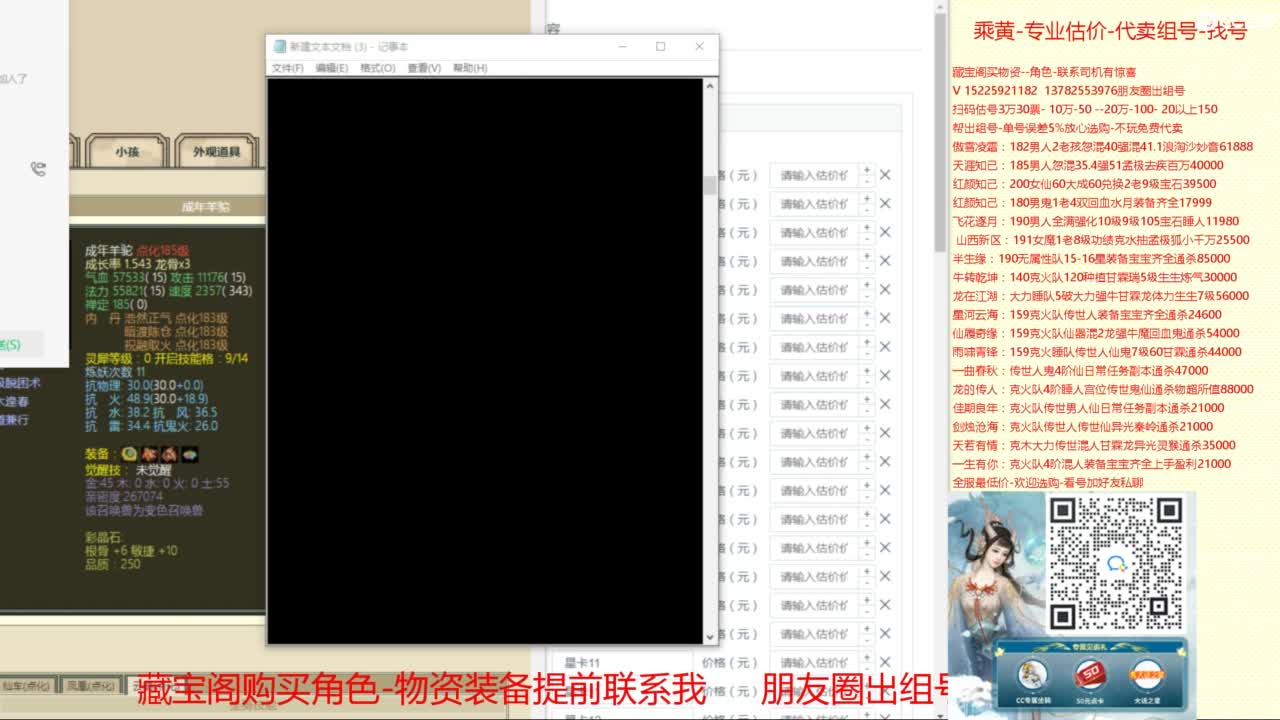Image resolution: width=1280 pixels, height=720 pixels.
Task: Open the 帮助(H) menu in Notepad
Action: pyautogui.click(x=470, y=68)
